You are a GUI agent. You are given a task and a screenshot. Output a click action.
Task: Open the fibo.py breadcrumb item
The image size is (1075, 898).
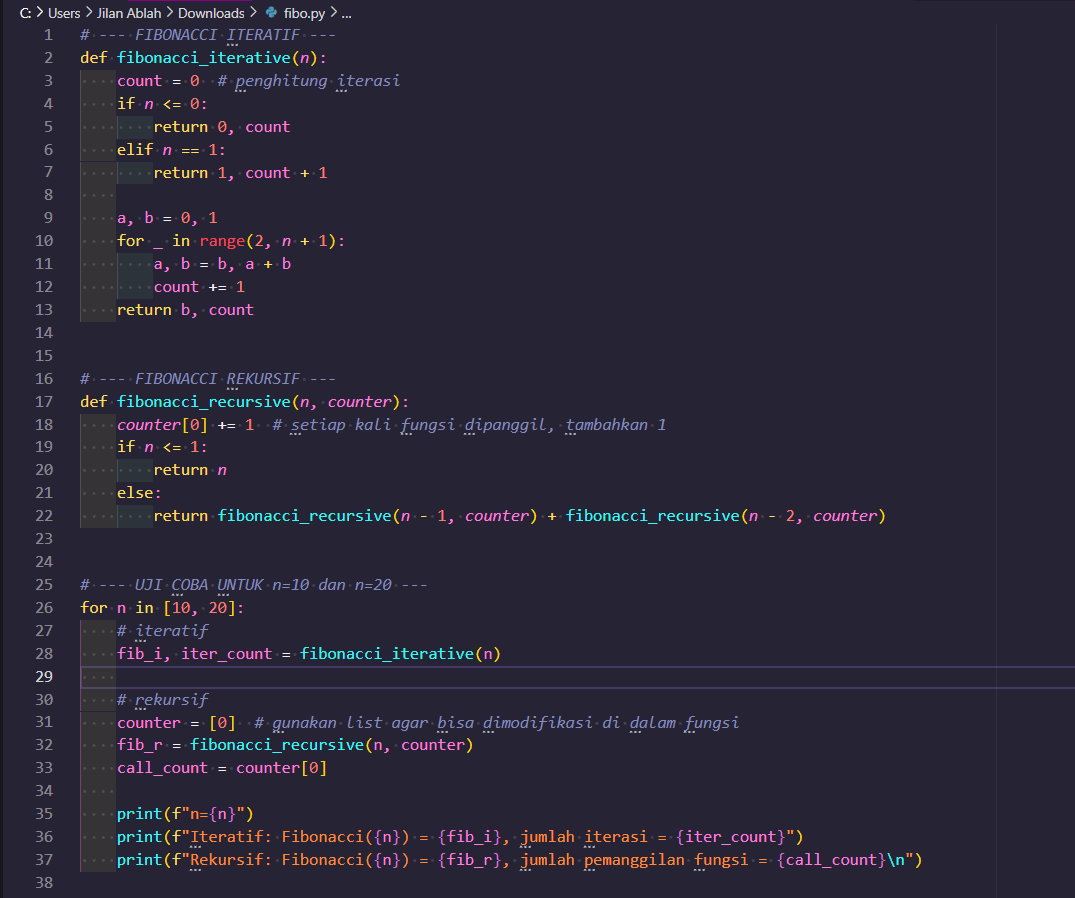tap(304, 13)
